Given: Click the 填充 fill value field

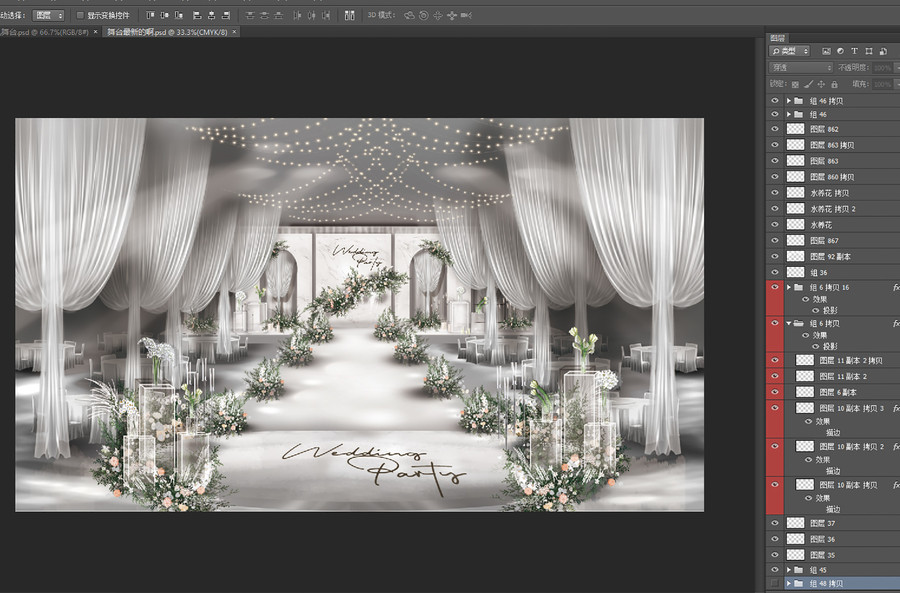Looking at the screenshot, I should coord(882,84).
